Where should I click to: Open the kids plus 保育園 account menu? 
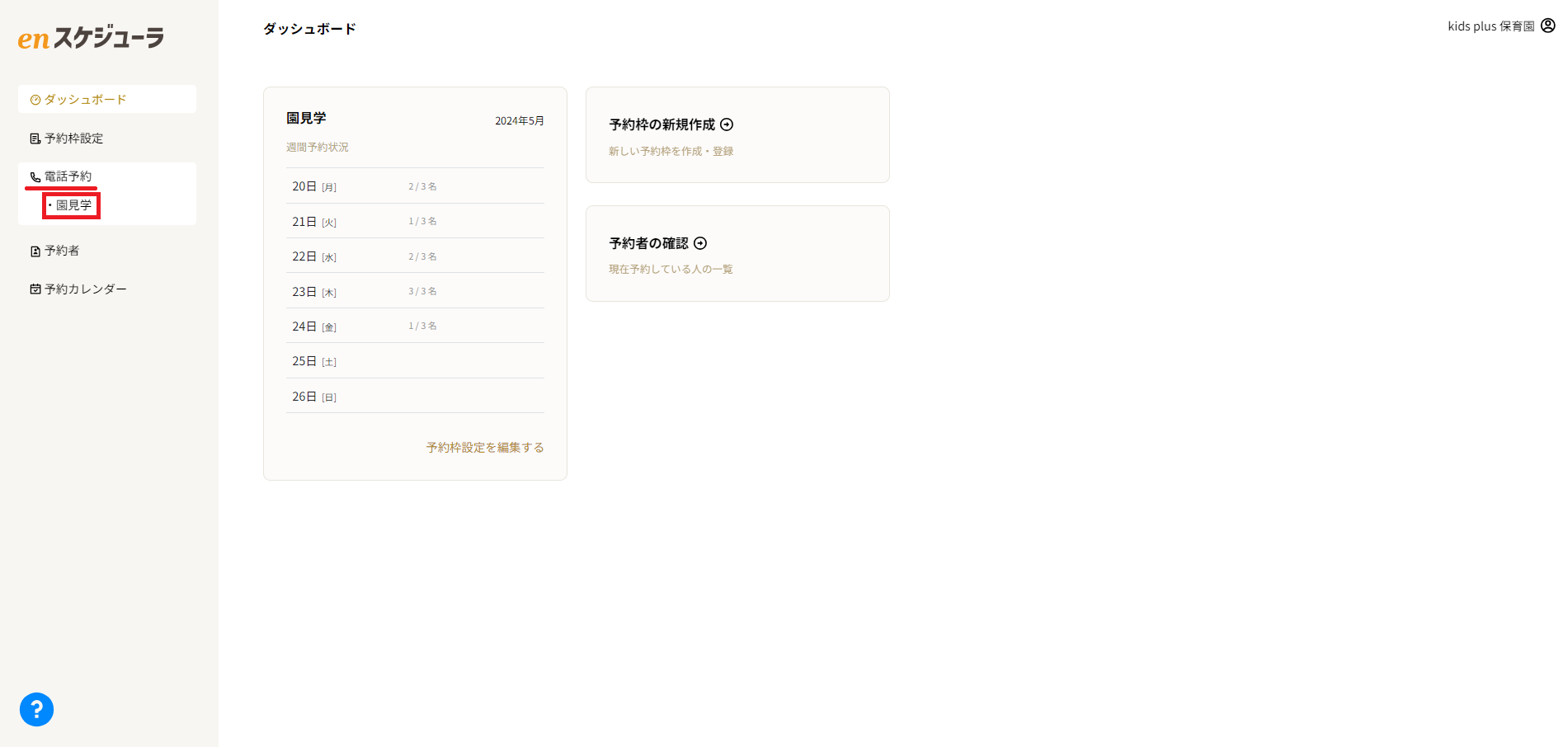[x=1490, y=26]
